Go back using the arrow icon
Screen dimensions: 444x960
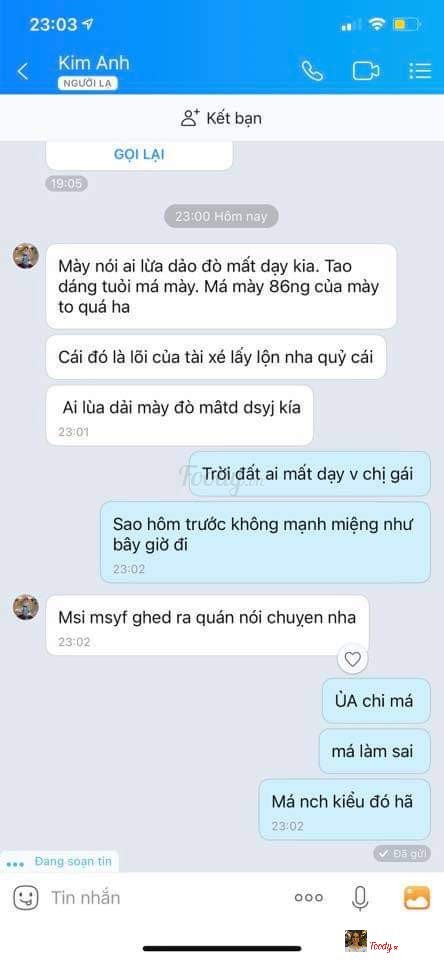pyautogui.click(x=23, y=71)
